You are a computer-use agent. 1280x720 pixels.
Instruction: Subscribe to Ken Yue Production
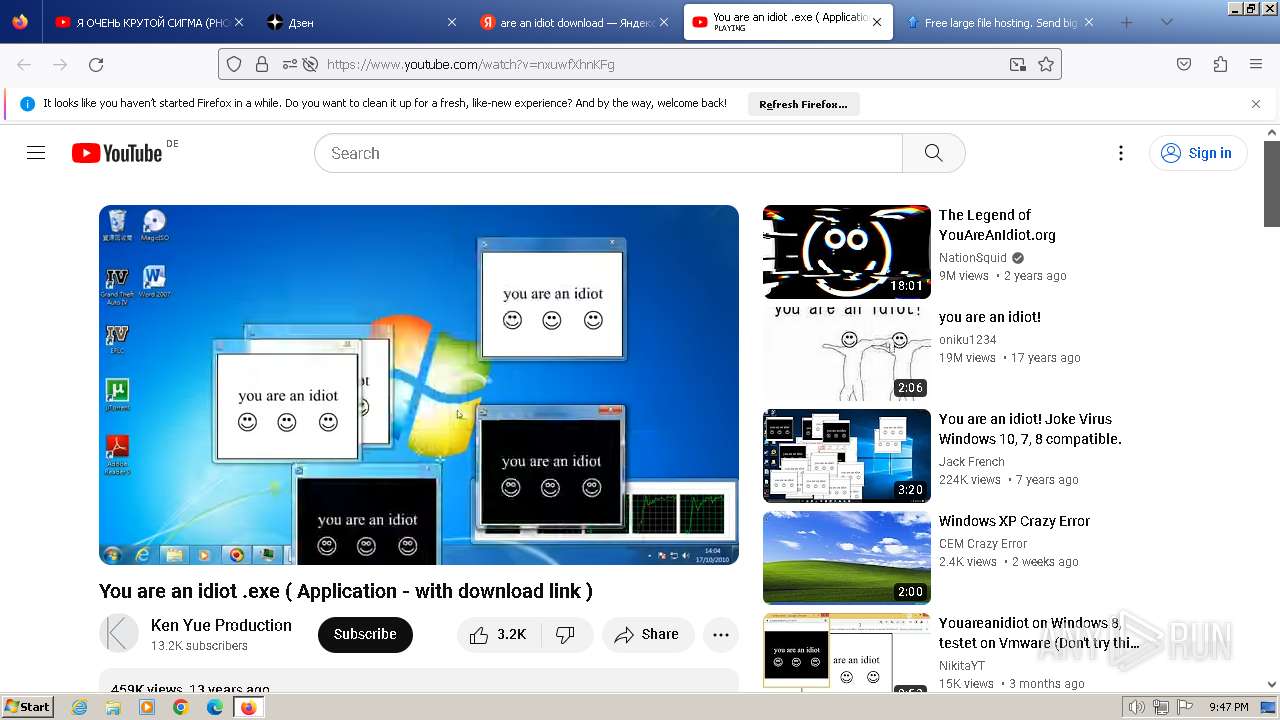(365, 635)
